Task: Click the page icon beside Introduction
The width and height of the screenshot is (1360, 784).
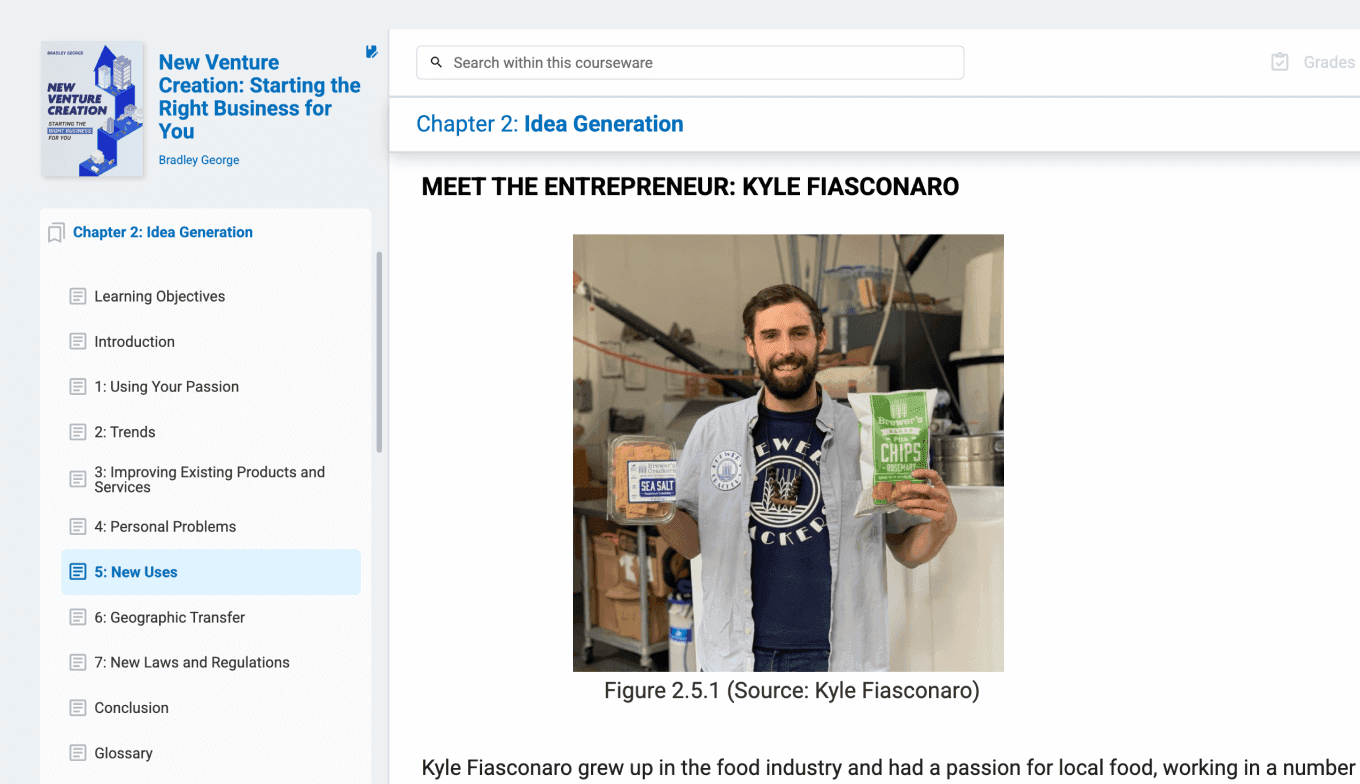Action: coord(78,341)
